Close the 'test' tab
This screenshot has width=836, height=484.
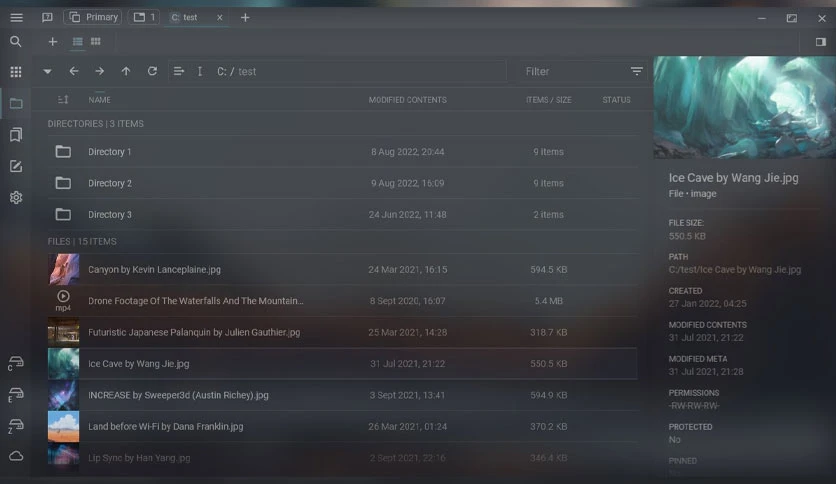220,18
